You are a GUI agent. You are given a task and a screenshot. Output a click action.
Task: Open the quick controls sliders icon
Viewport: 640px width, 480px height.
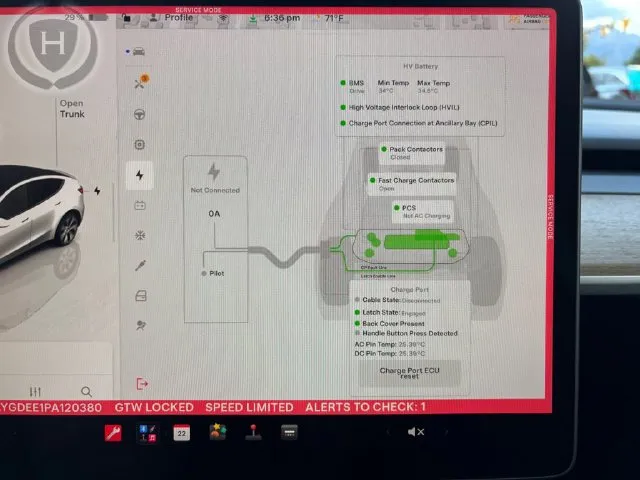36,392
